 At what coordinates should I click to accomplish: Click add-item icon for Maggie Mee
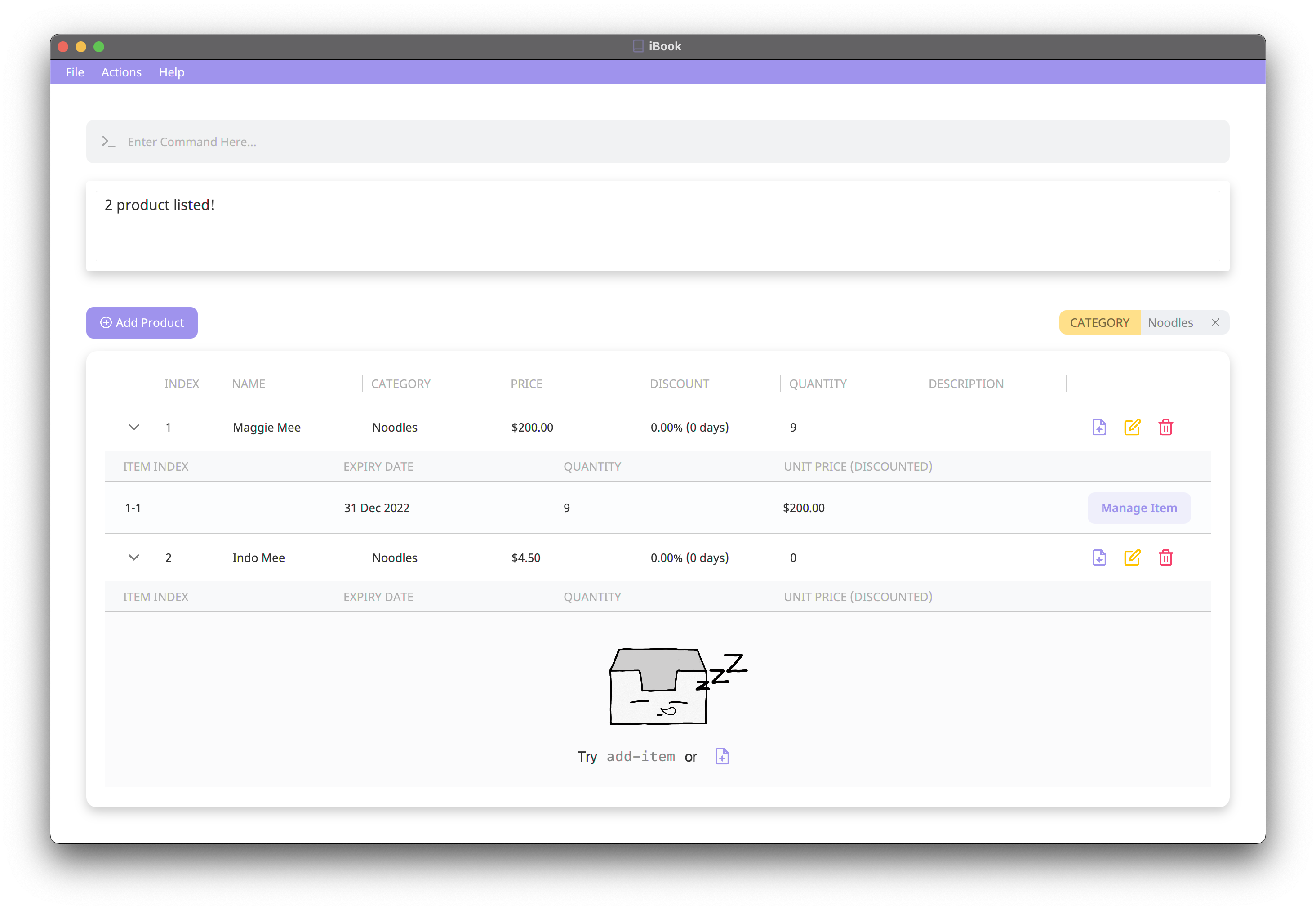pos(1099,427)
